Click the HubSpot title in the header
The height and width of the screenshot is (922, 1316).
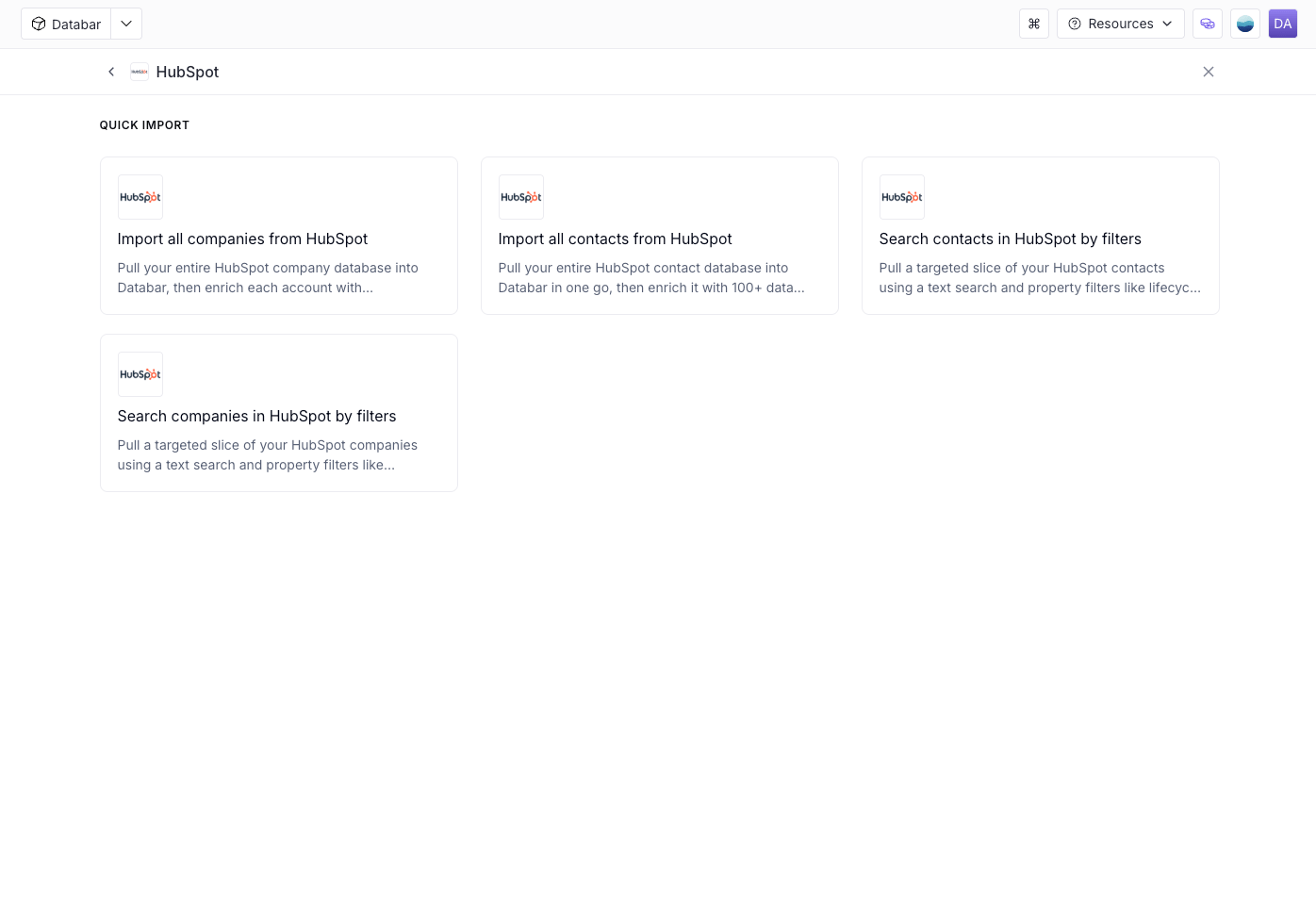pyautogui.click(x=188, y=72)
